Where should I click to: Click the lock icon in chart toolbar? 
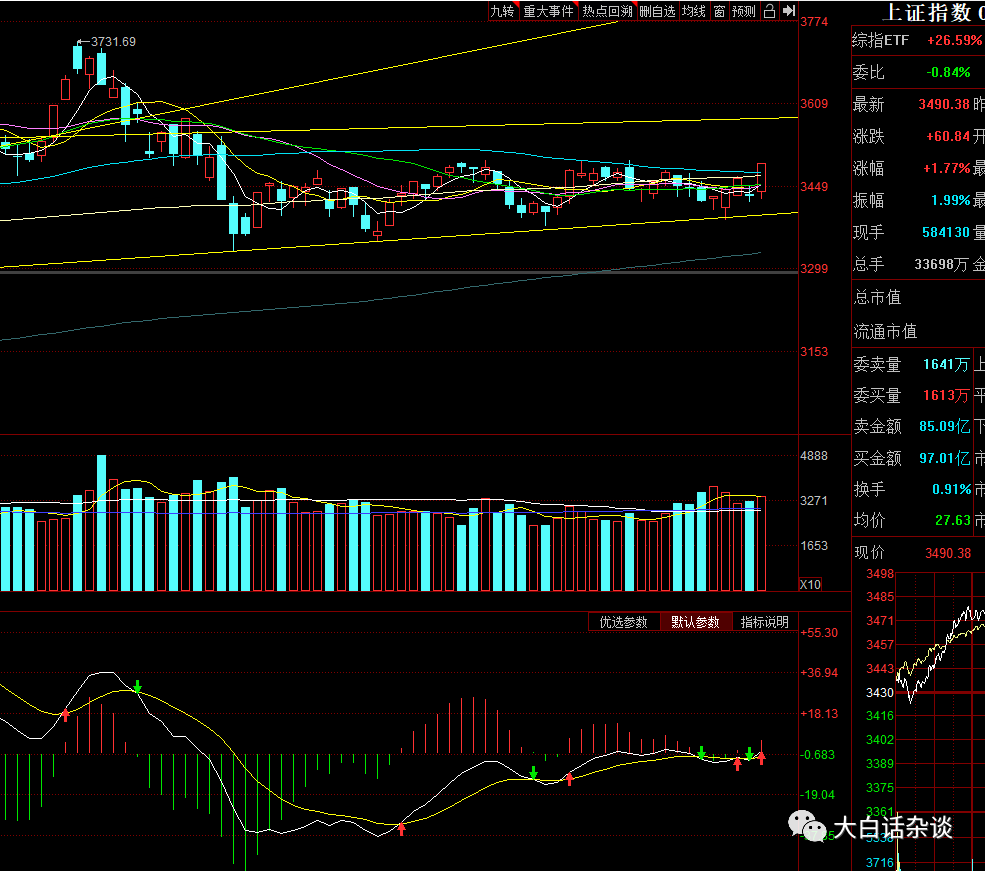[770, 11]
